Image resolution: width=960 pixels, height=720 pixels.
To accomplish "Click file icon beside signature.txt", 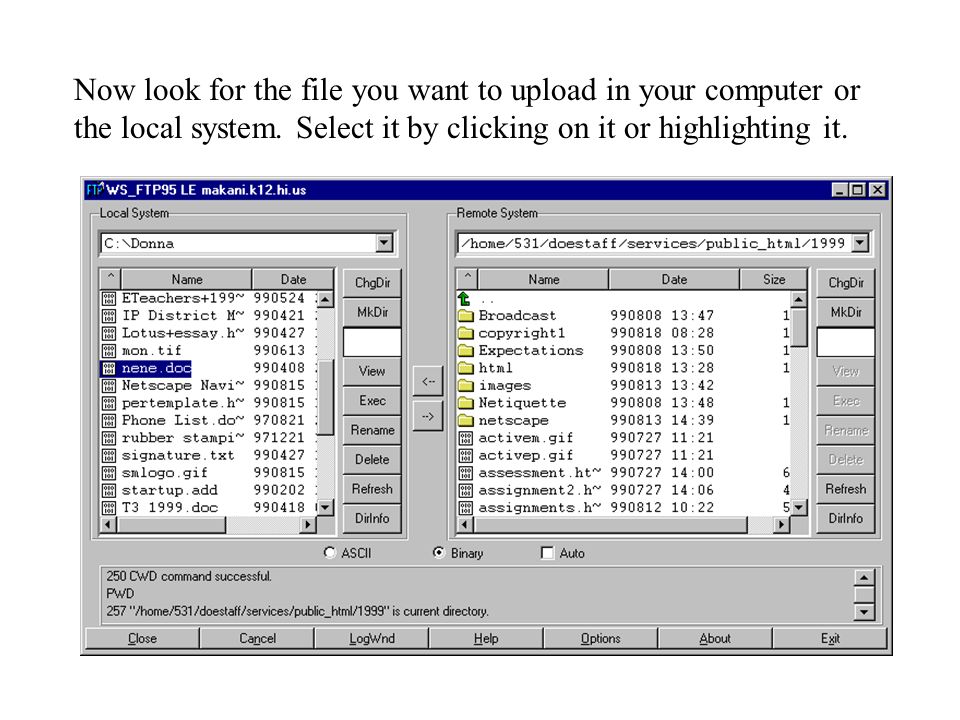I will tap(109, 456).
